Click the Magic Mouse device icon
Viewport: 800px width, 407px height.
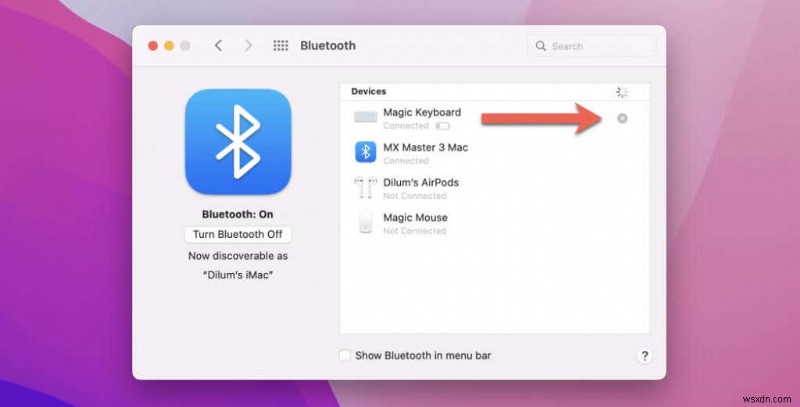(365, 222)
